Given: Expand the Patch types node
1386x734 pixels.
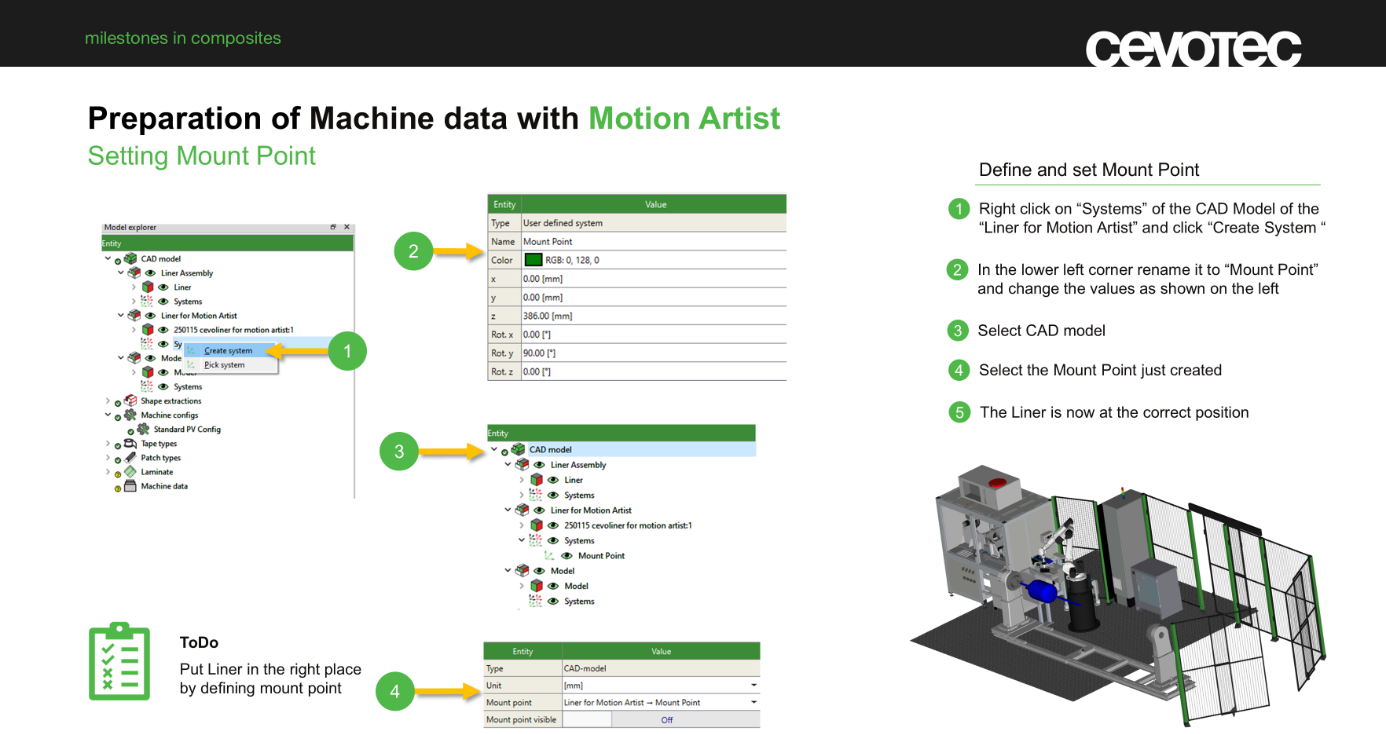Looking at the screenshot, I should pos(108,457).
